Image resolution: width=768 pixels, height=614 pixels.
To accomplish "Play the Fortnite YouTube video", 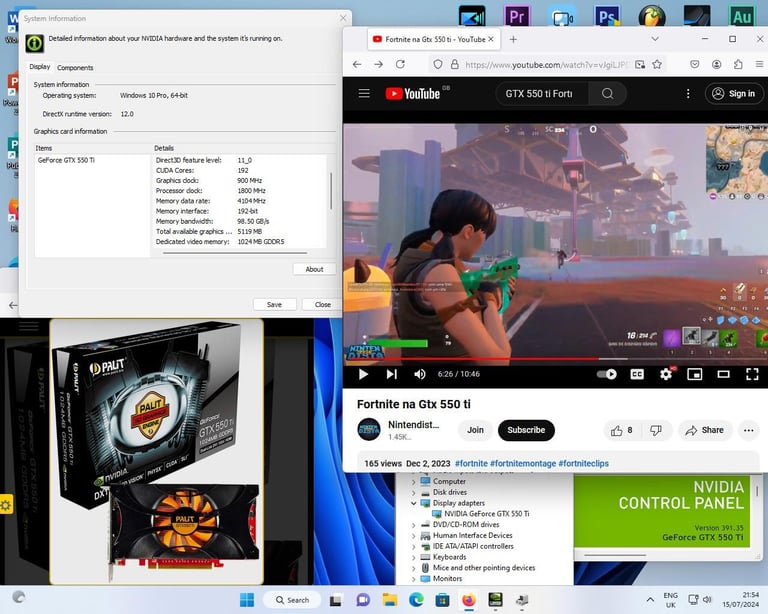I will point(363,374).
